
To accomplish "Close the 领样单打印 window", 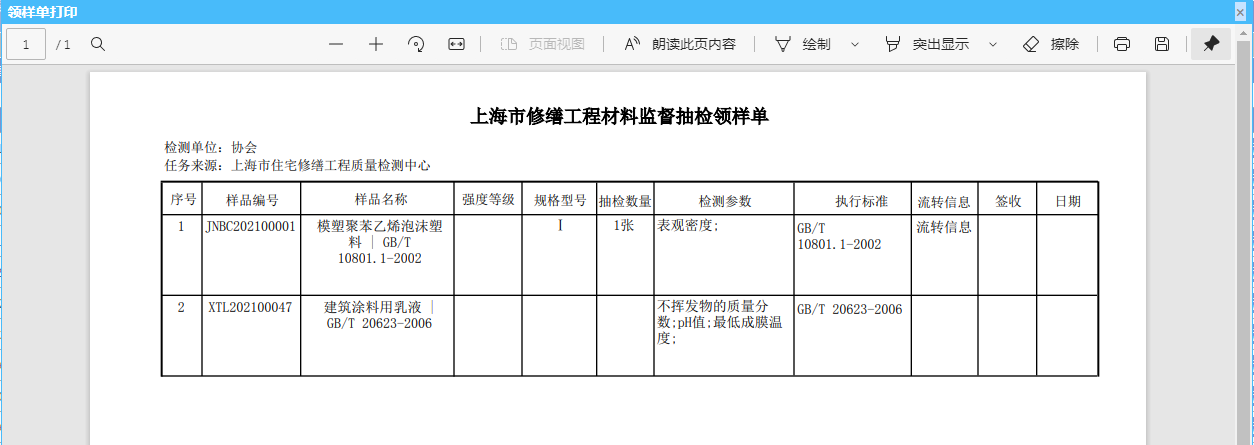I will pos(1240,11).
